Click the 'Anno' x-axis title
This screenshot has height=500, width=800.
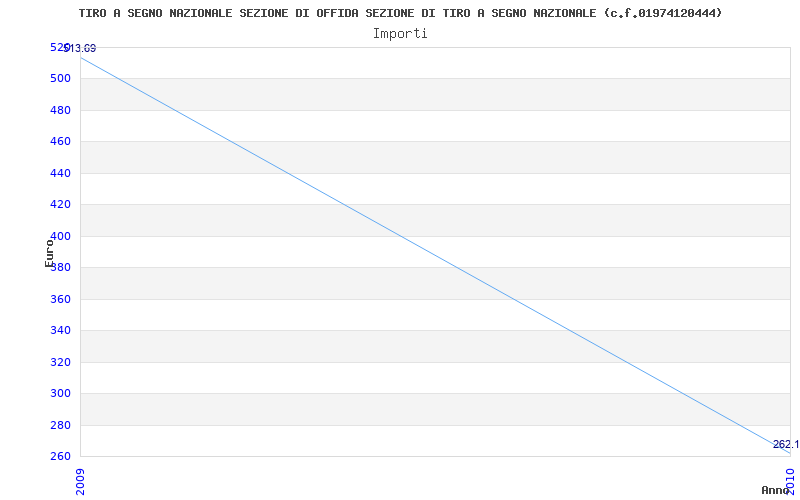coord(776,490)
